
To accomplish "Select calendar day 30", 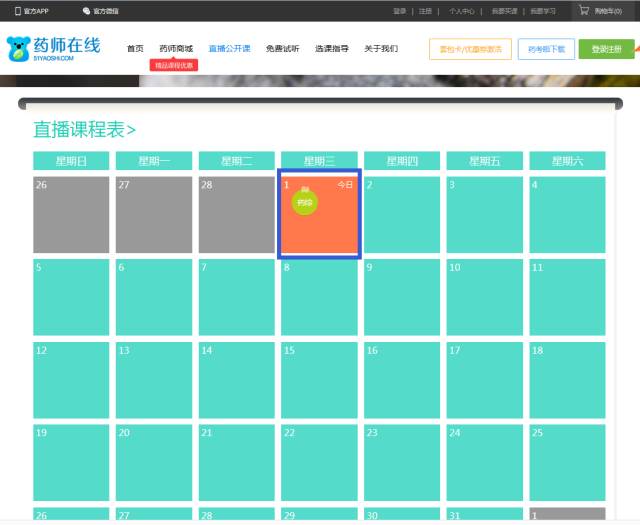I will click(x=402, y=514).
